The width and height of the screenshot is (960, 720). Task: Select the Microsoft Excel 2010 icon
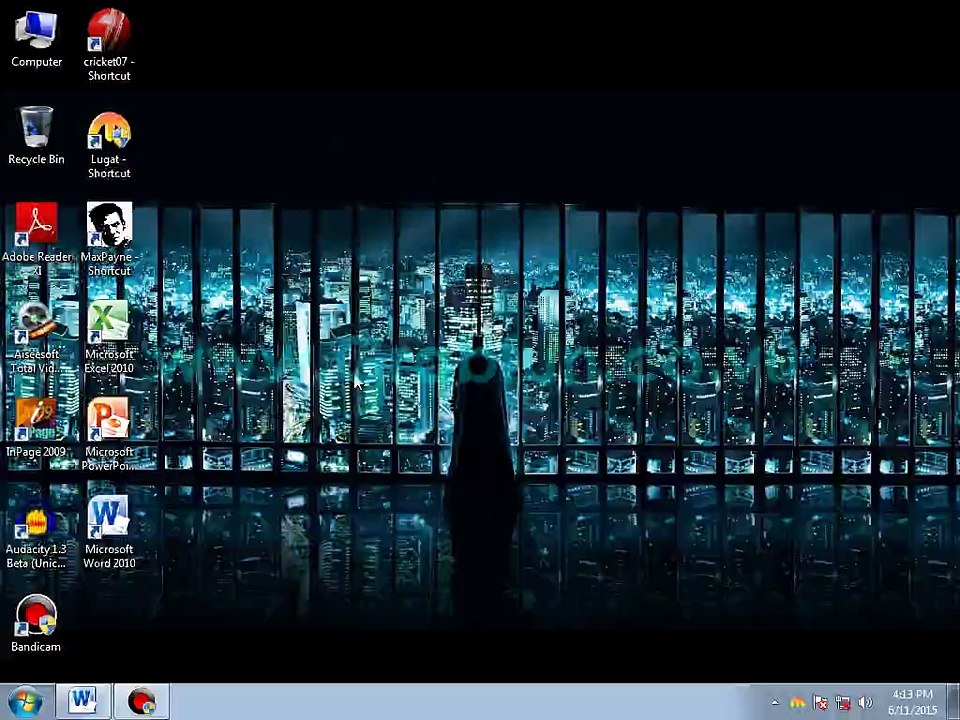click(x=109, y=337)
